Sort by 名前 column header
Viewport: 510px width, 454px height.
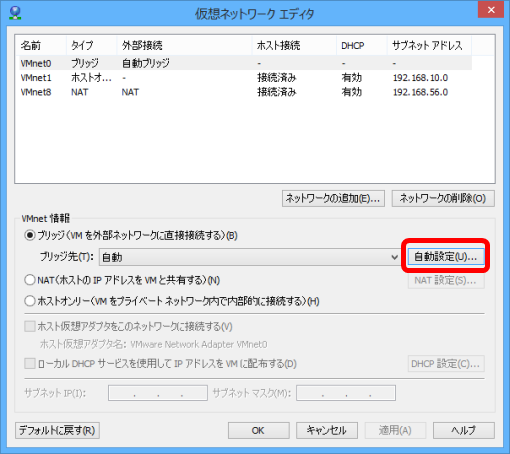pyautogui.click(x=42, y=45)
